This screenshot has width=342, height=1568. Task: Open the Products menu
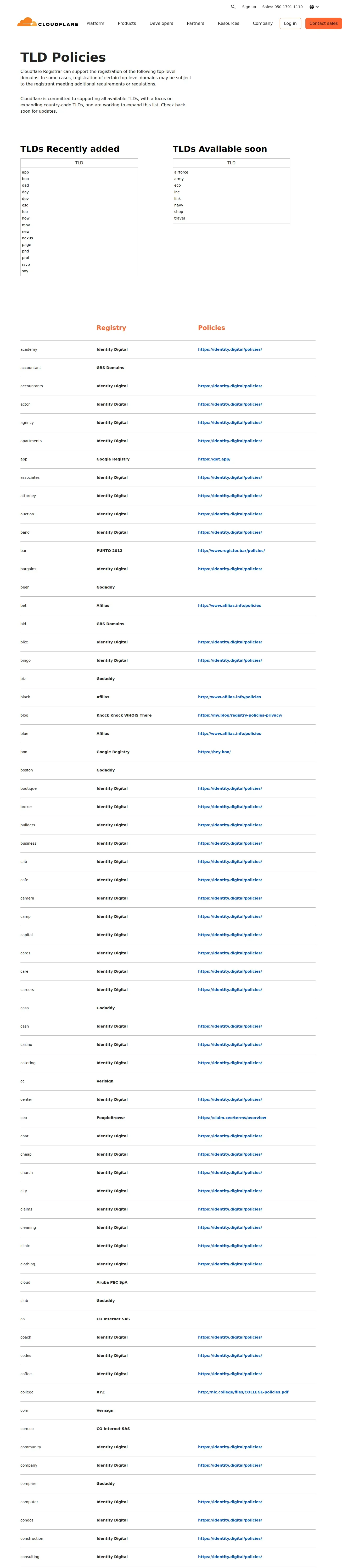point(127,23)
